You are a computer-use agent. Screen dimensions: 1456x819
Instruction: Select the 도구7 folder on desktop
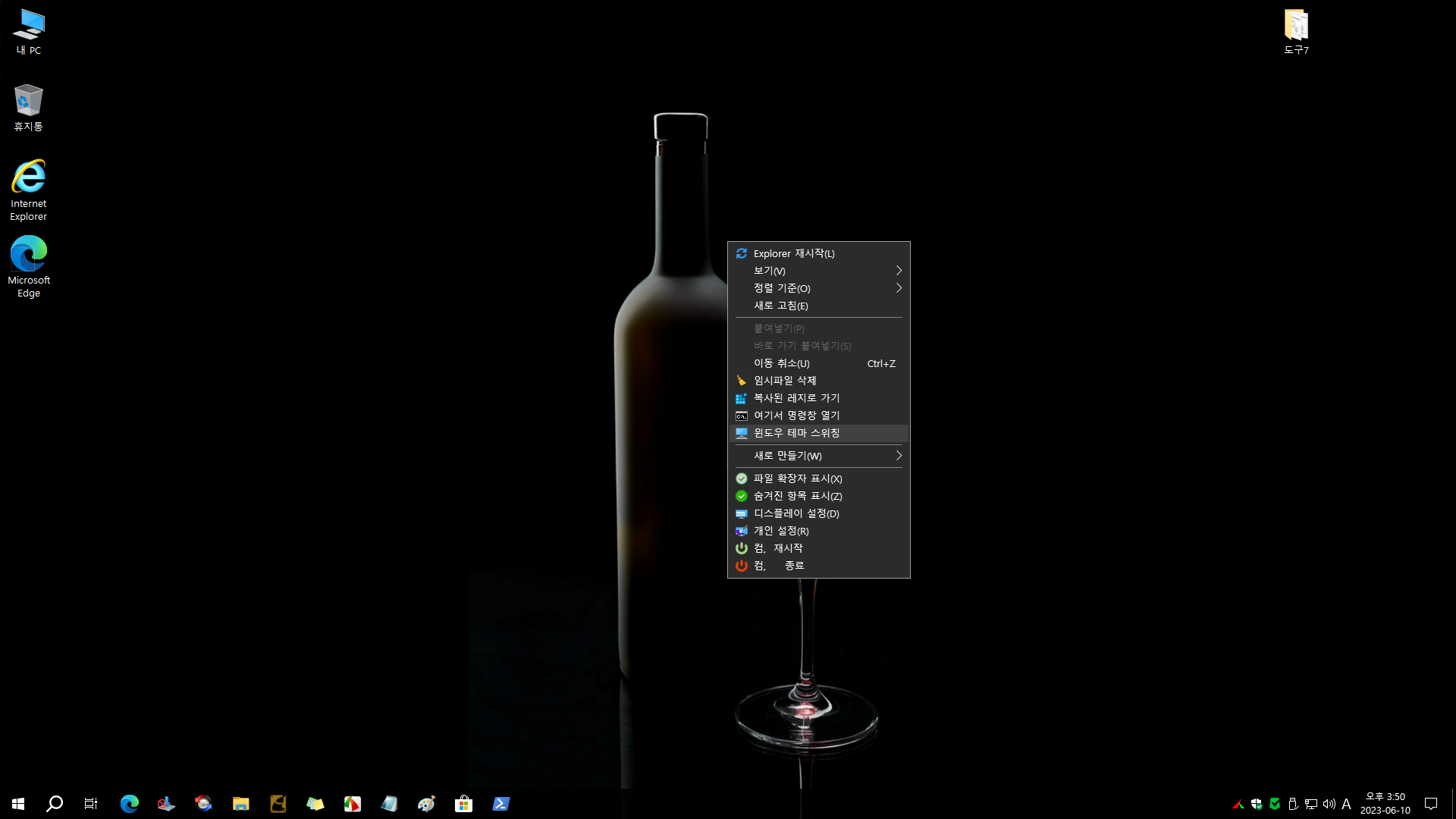pos(1296,32)
